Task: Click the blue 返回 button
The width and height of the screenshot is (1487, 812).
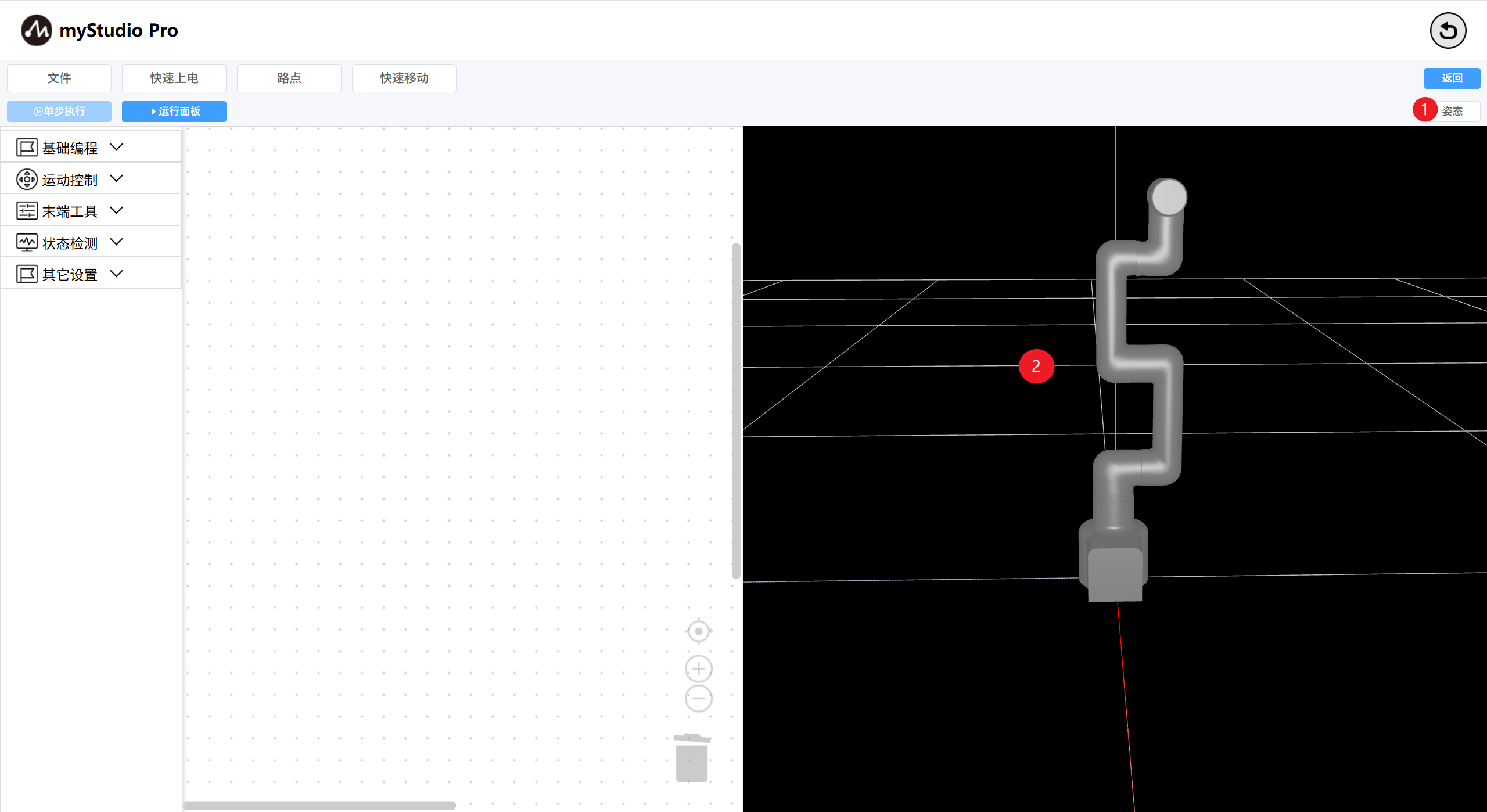Action: (1452, 78)
